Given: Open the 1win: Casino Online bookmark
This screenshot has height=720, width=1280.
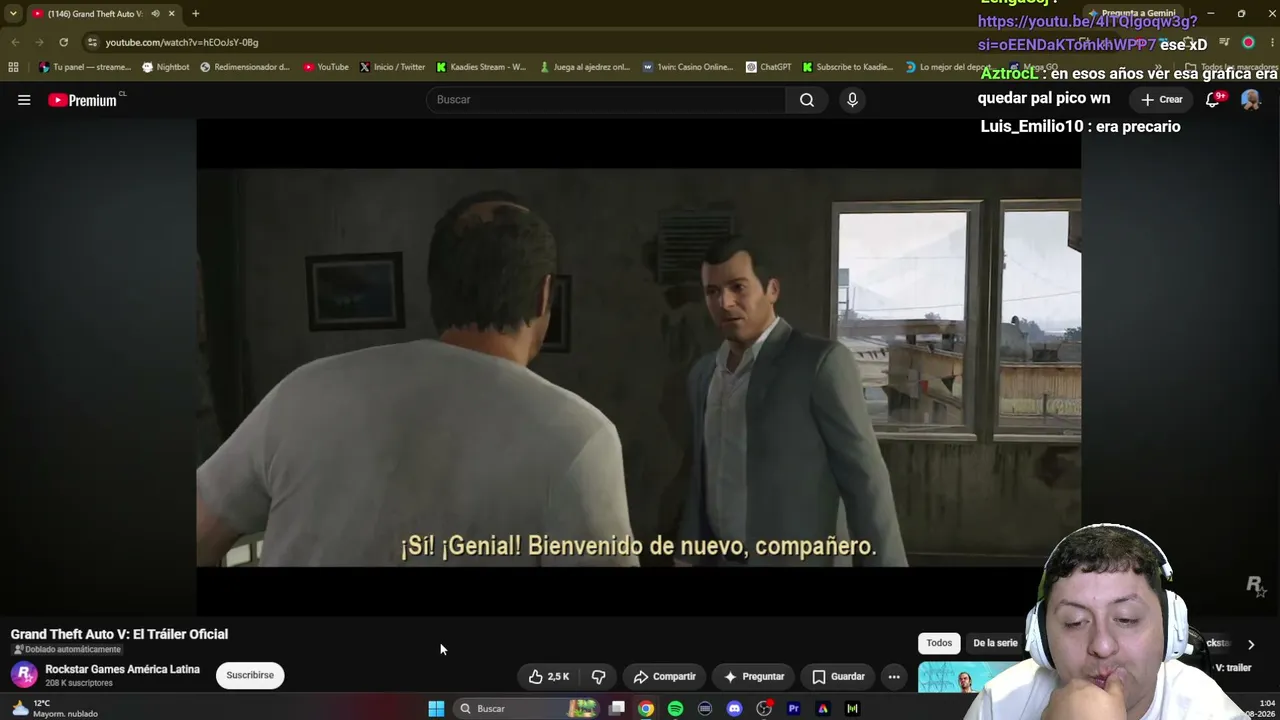Looking at the screenshot, I should click(688, 67).
